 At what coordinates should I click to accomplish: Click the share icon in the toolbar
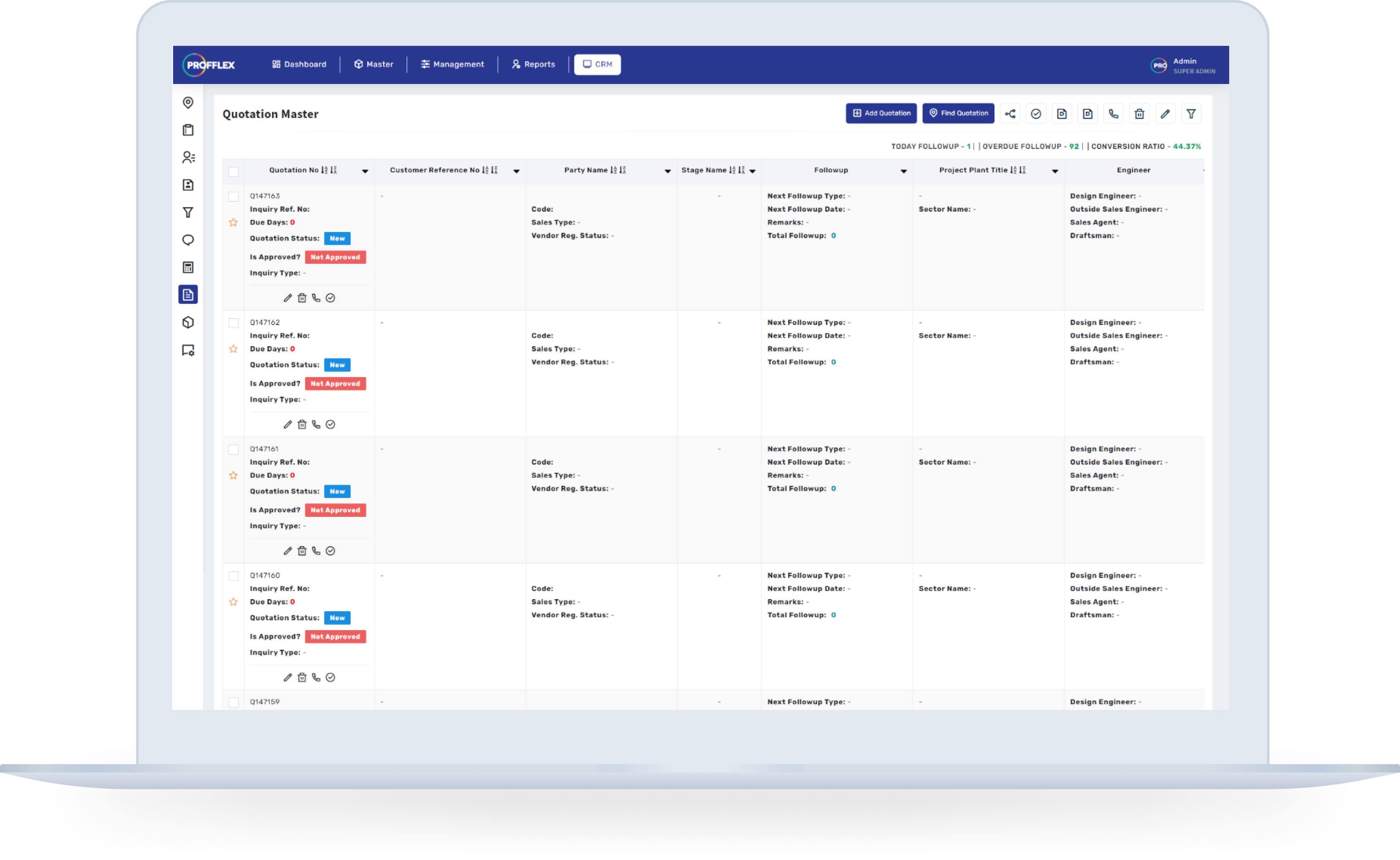[1010, 114]
